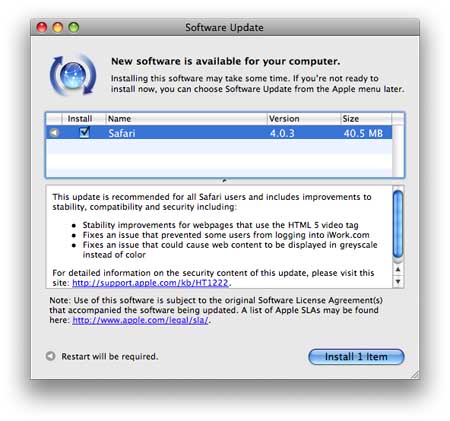450x421 pixels.
Task: Uncheck the Safari install checkbox
Action: coord(85,132)
